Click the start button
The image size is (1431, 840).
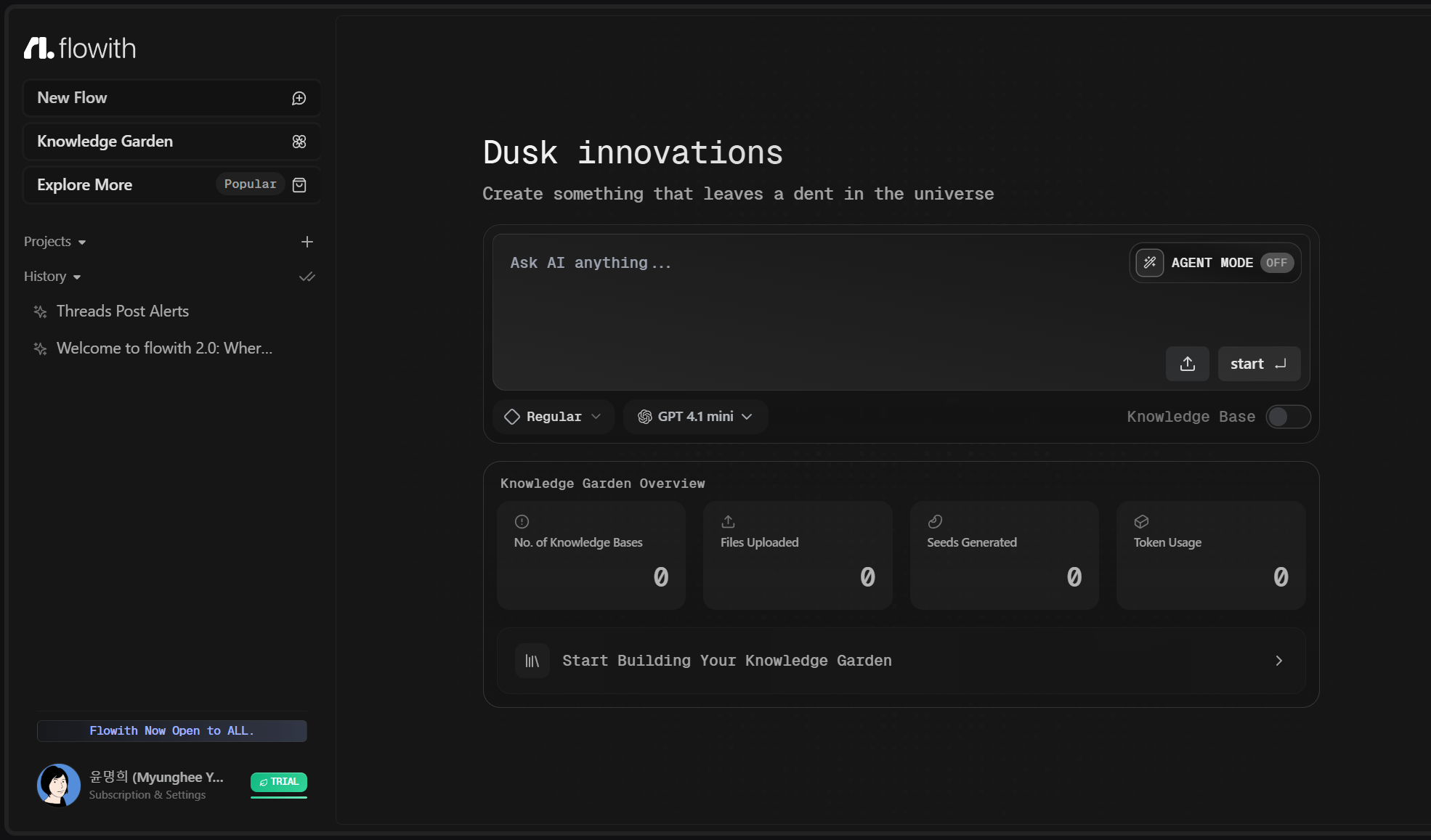pos(1259,364)
